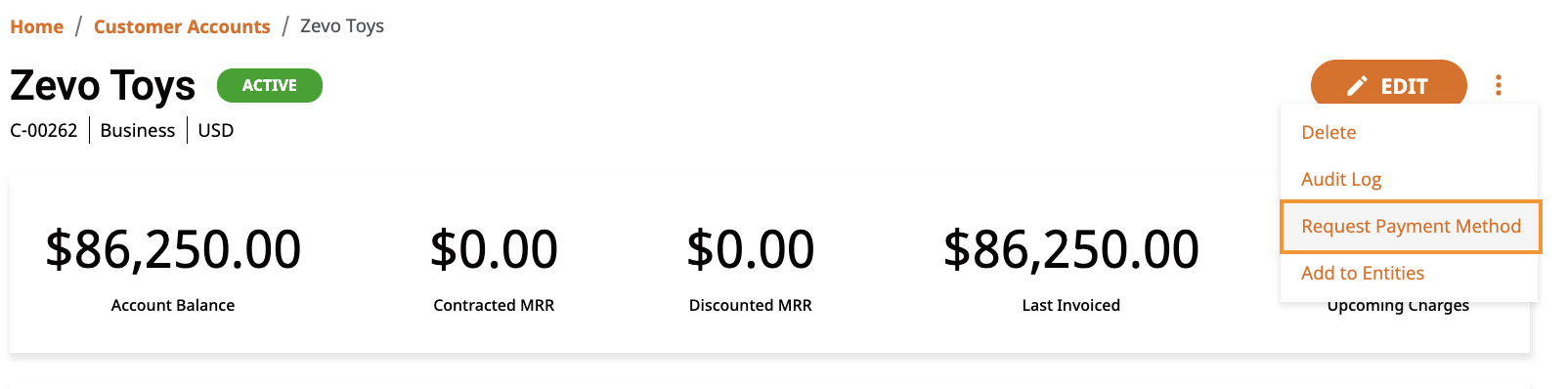Click the EDIT button text
This screenshot has width=1568, height=389.
pyautogui.click(x=1404, y=86)
